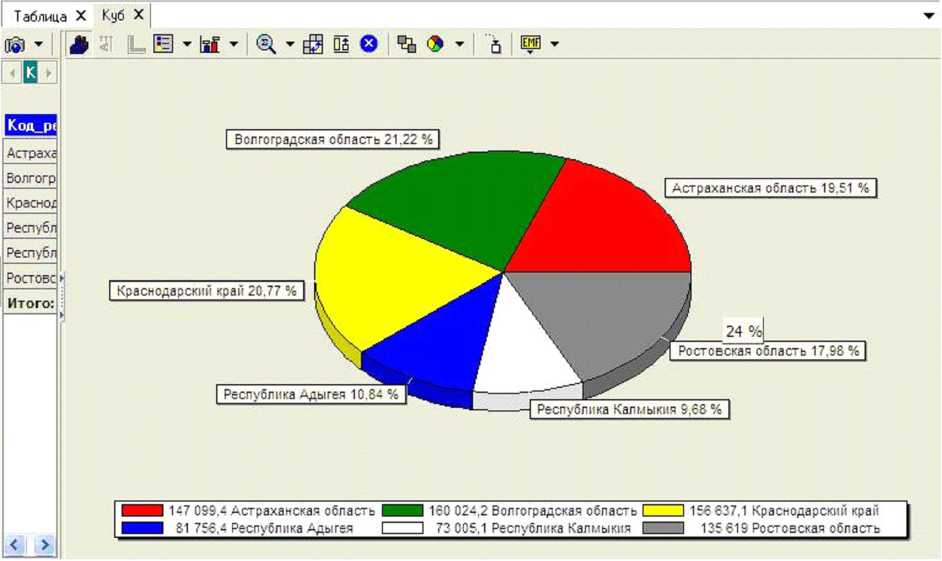Click the grid arrows layout icon
Image resolution: width=942 pixels, height=561 pixels.
point(313,44)
